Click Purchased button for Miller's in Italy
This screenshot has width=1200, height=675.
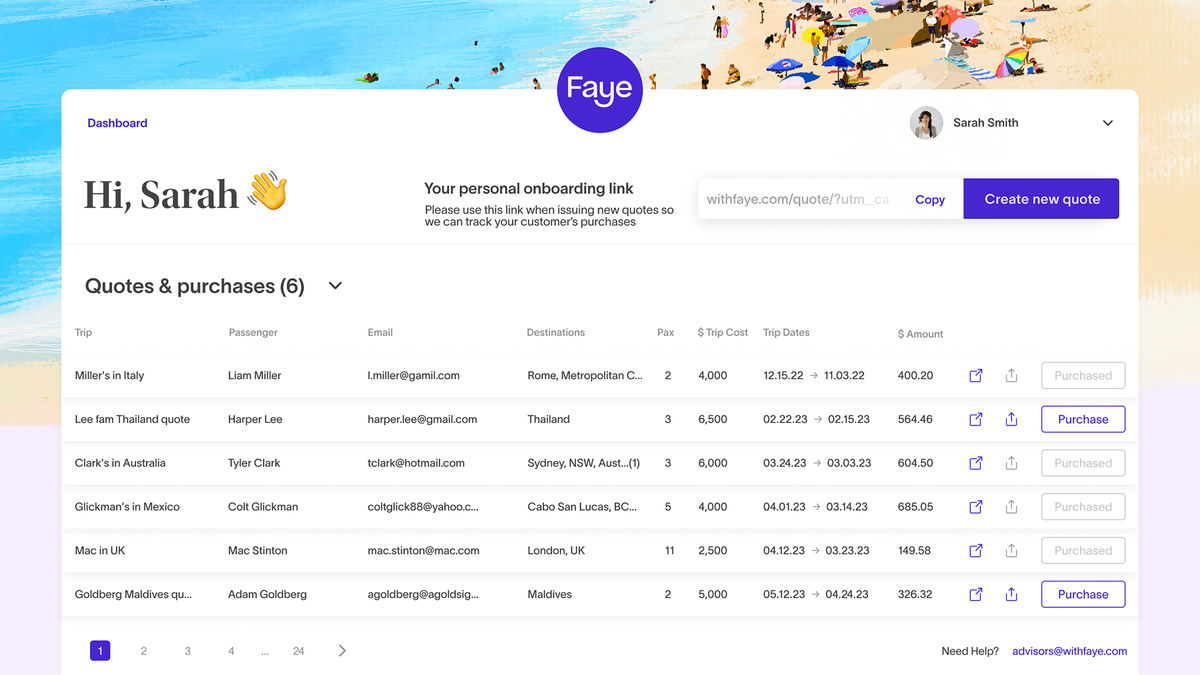(x=1083, y=376)
